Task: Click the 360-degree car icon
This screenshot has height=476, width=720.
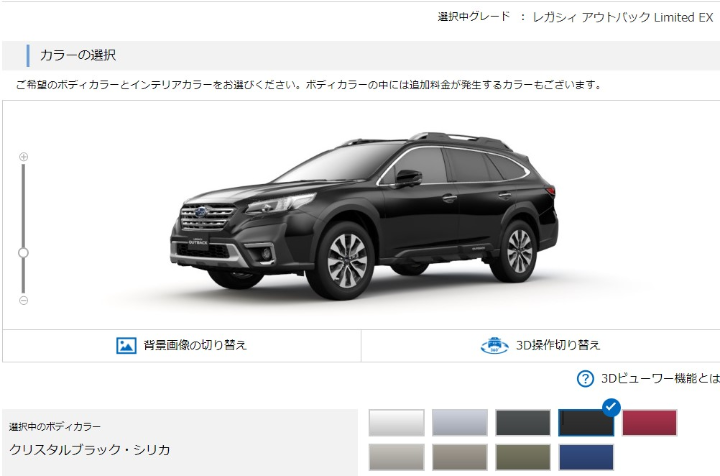Action: click(494, 345)
